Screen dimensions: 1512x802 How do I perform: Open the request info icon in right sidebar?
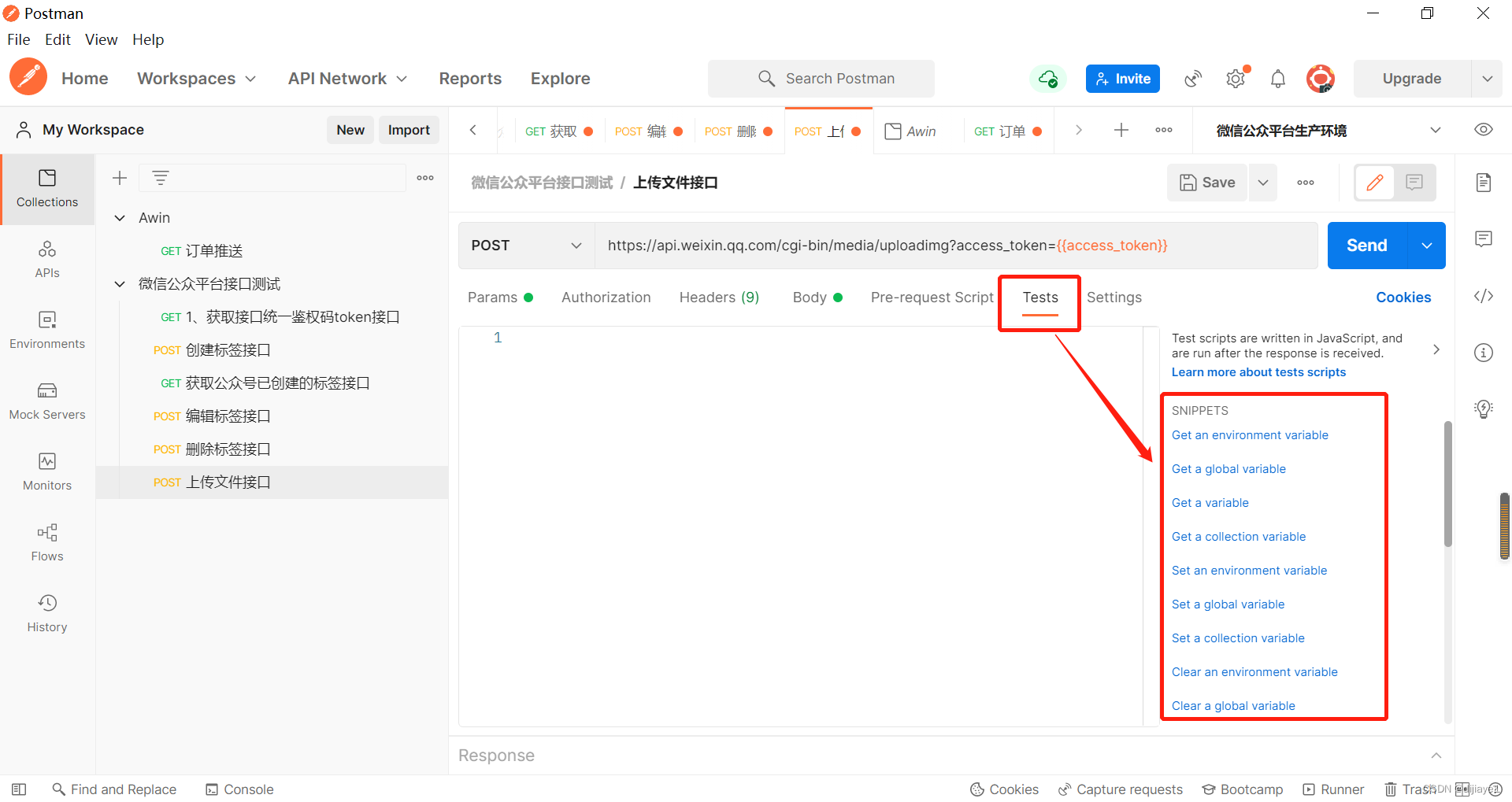[x=1484, y=353]
